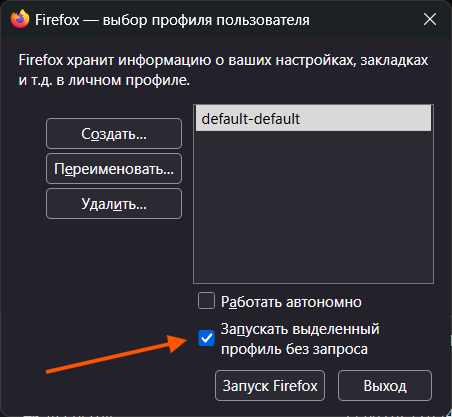Click the orange arrow annotation

click(x=117, y=354)
